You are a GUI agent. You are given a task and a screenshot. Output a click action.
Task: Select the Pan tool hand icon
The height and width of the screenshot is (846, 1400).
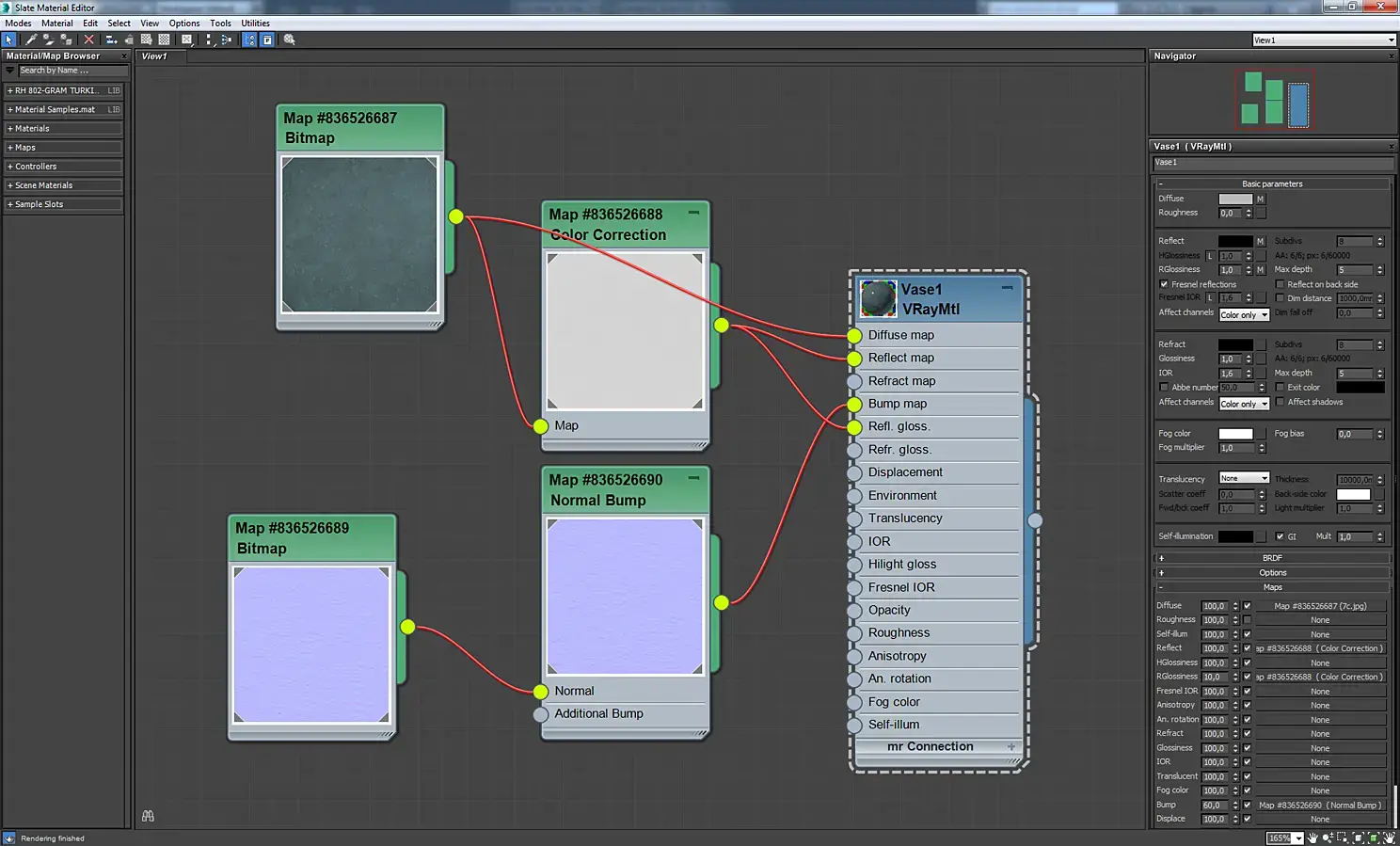(x=1312, y=838)
